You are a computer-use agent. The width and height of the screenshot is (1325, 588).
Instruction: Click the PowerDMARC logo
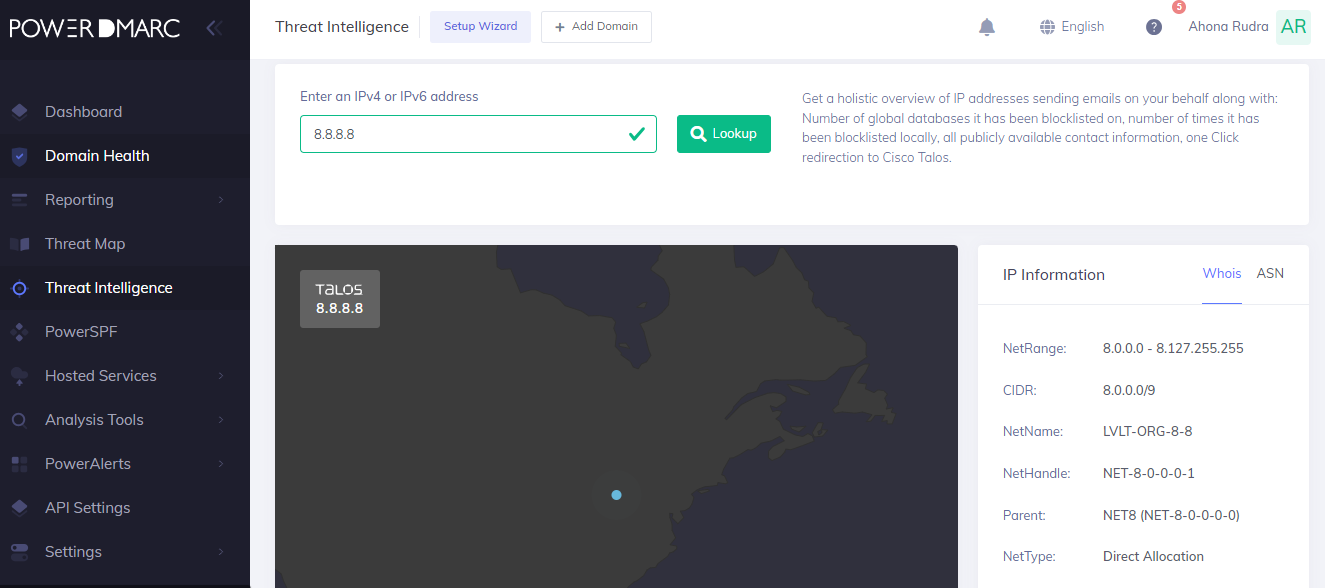pyautogui.click(x=95, y=28)
